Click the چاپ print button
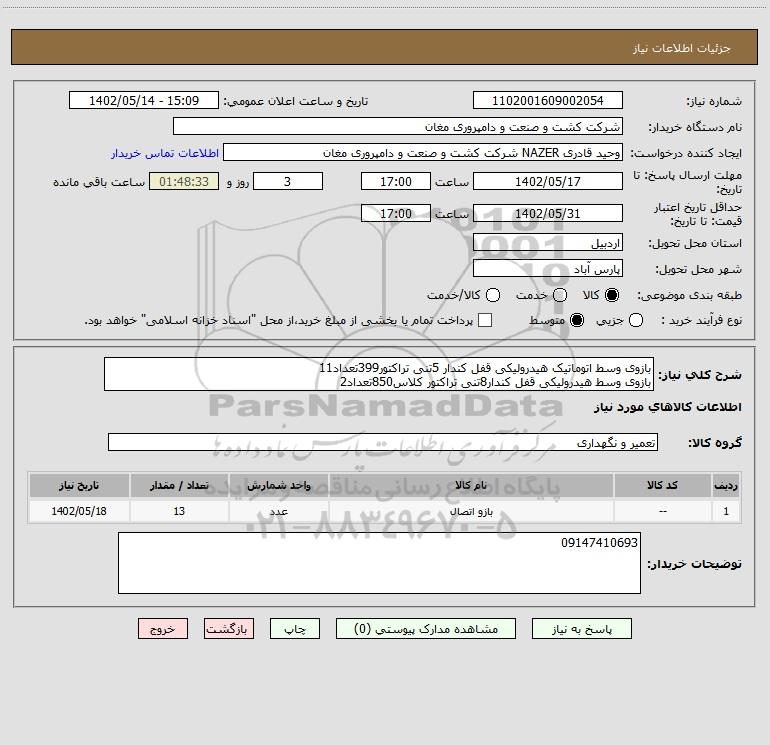770x745 pixels. coord(295,629)
